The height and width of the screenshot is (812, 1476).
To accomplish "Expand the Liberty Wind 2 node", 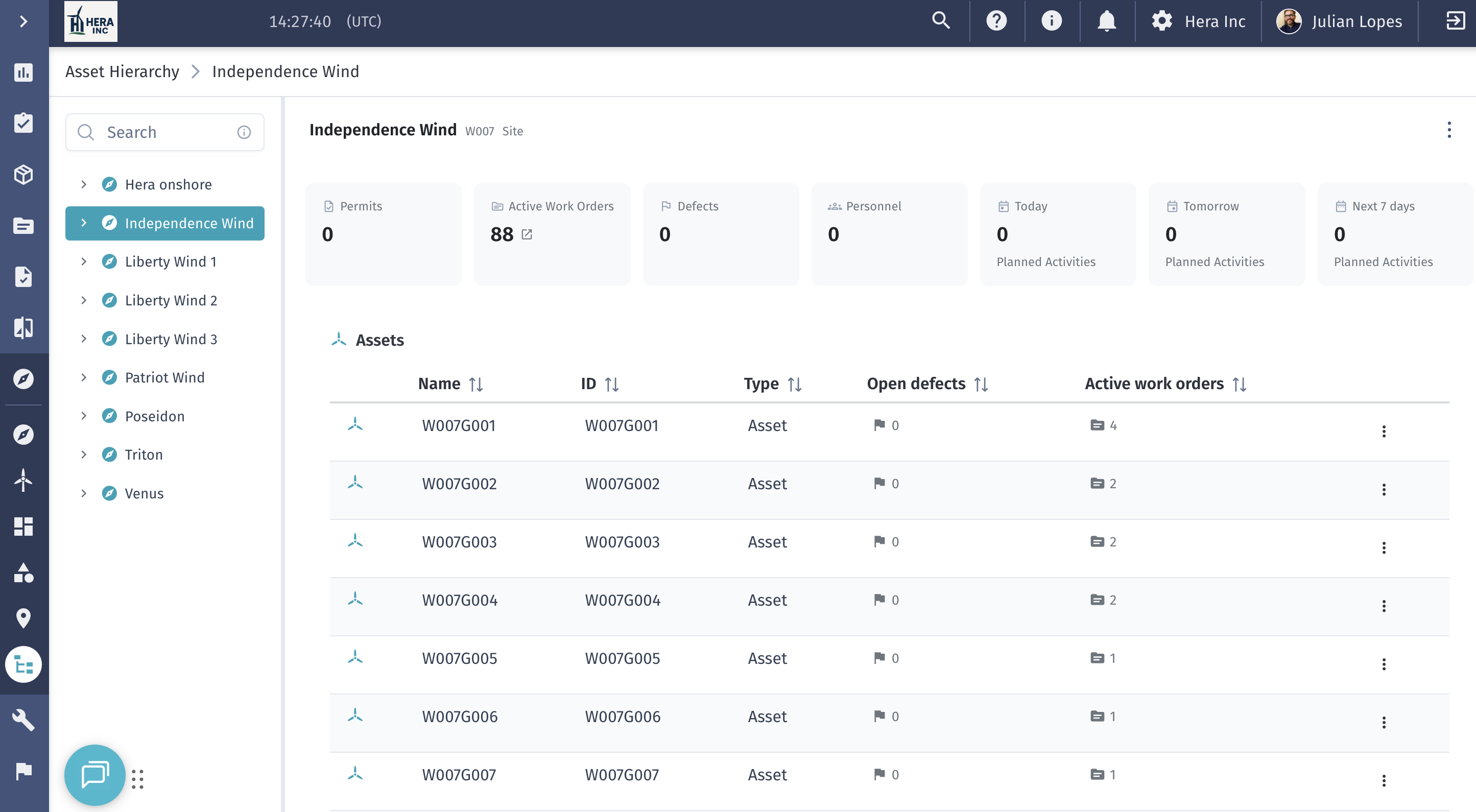I will click(x=84, y=300).
